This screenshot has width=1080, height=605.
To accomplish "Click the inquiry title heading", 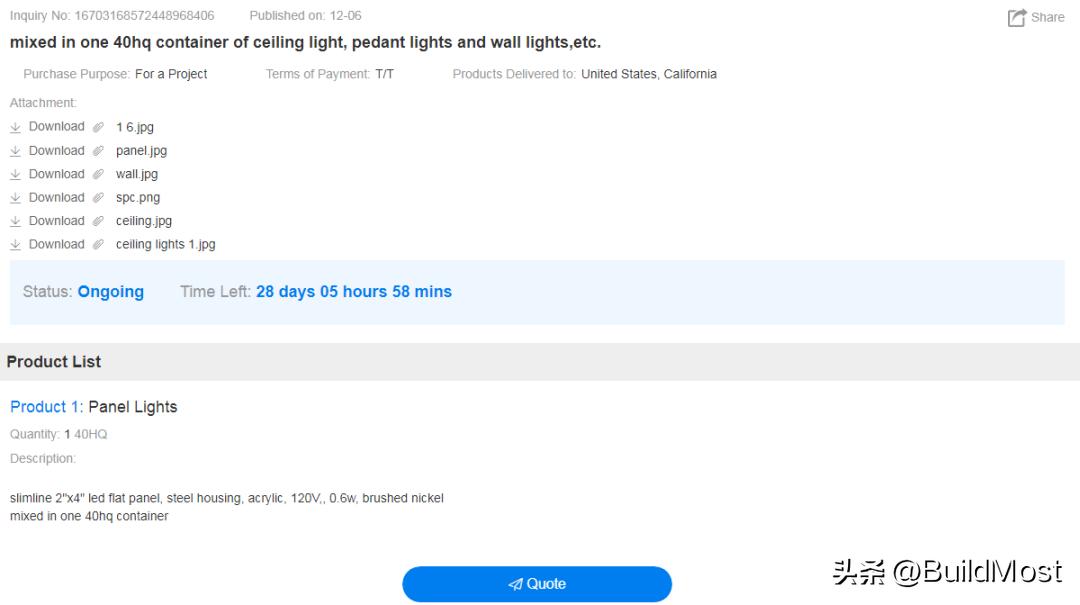I will click(x=305, y=42).
